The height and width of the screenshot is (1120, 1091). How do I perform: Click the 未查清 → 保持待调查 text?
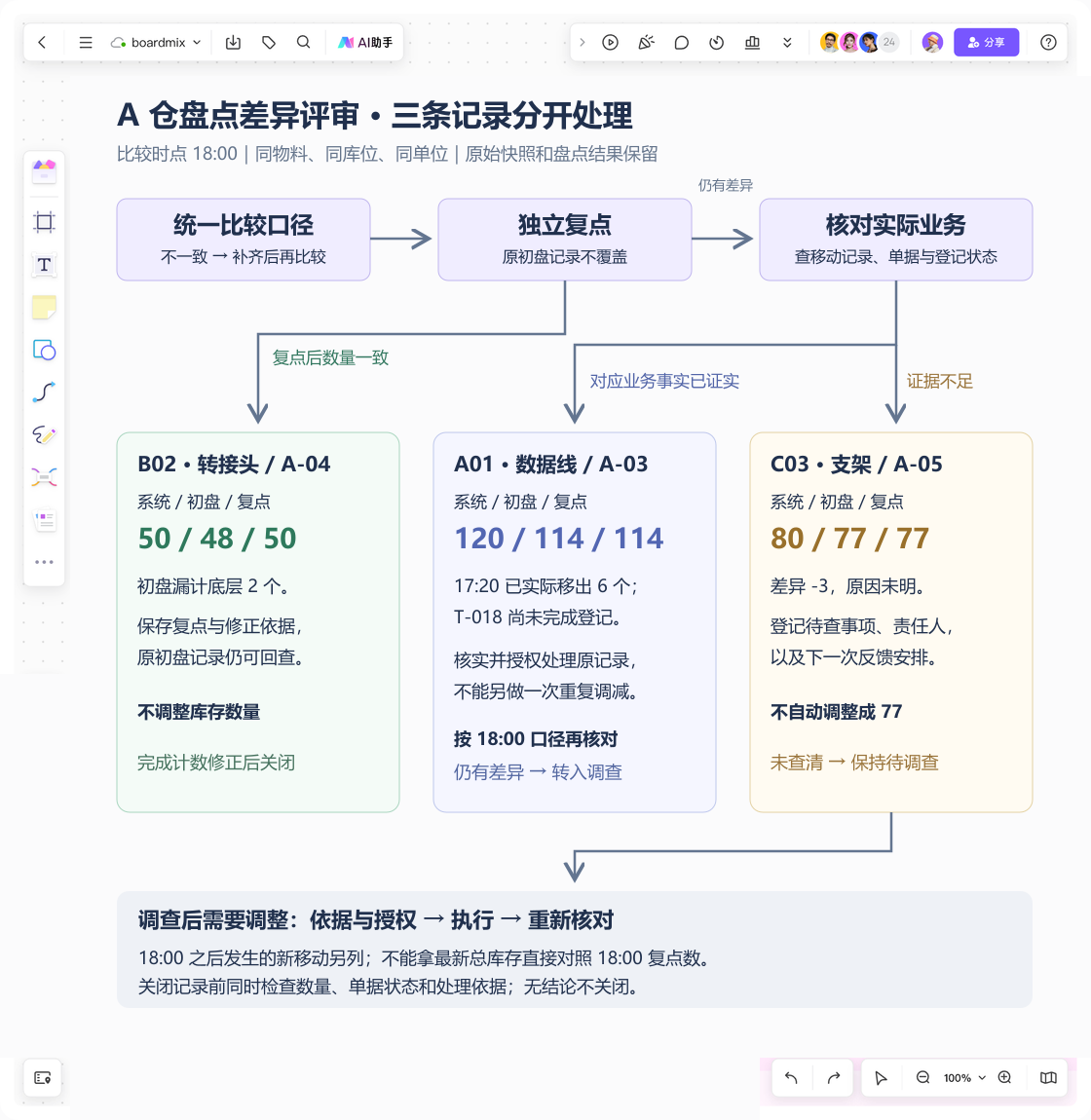point(854,763)
